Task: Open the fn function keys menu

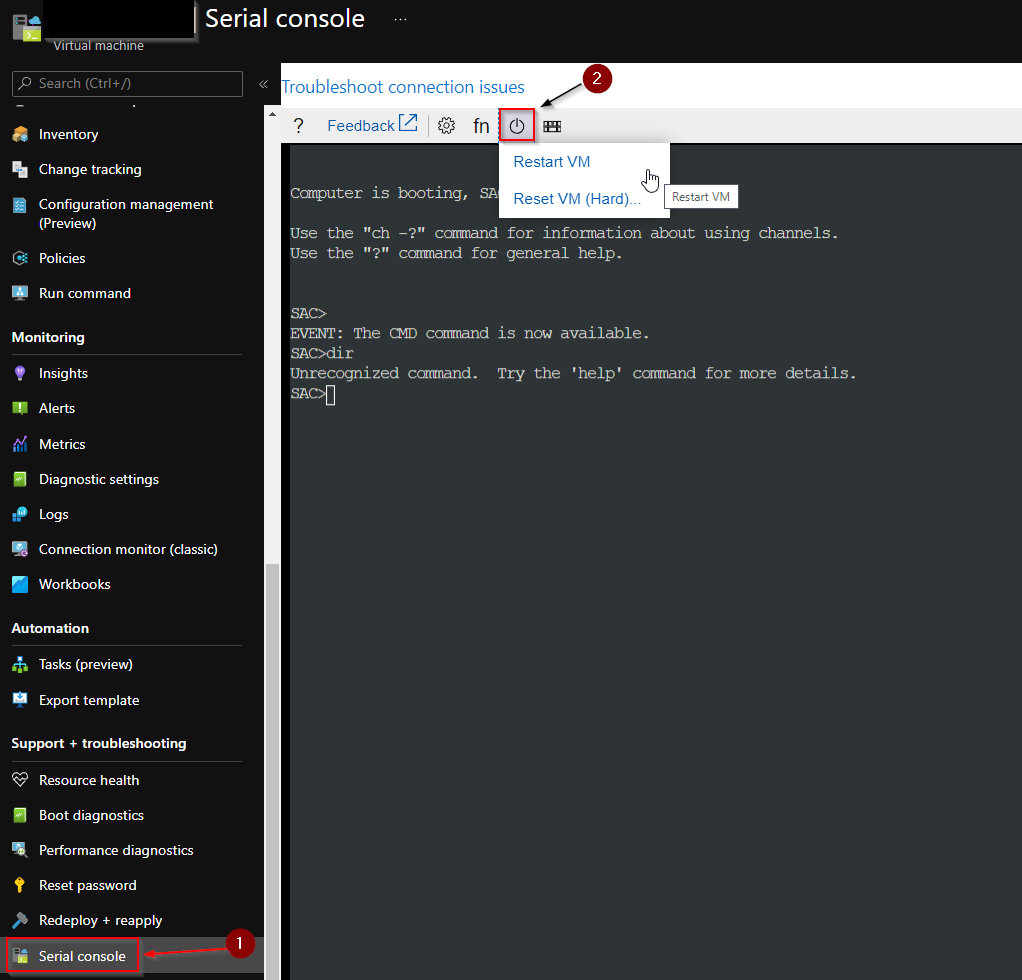Action: 481,126
